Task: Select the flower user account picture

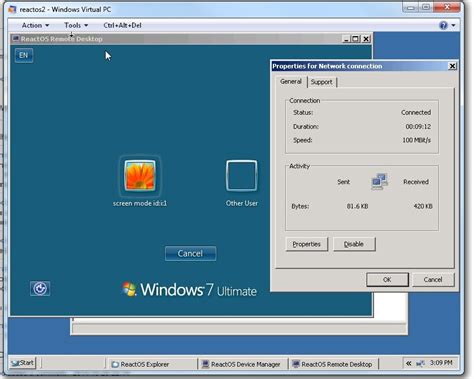Action: 140,176
